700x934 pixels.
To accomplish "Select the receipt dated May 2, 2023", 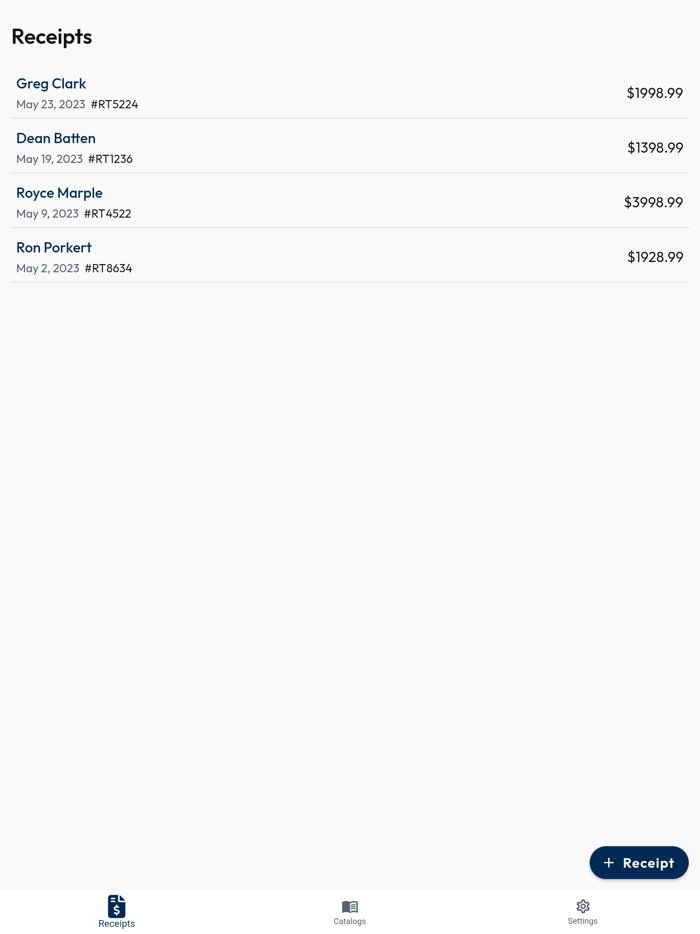I will (47, 268).
